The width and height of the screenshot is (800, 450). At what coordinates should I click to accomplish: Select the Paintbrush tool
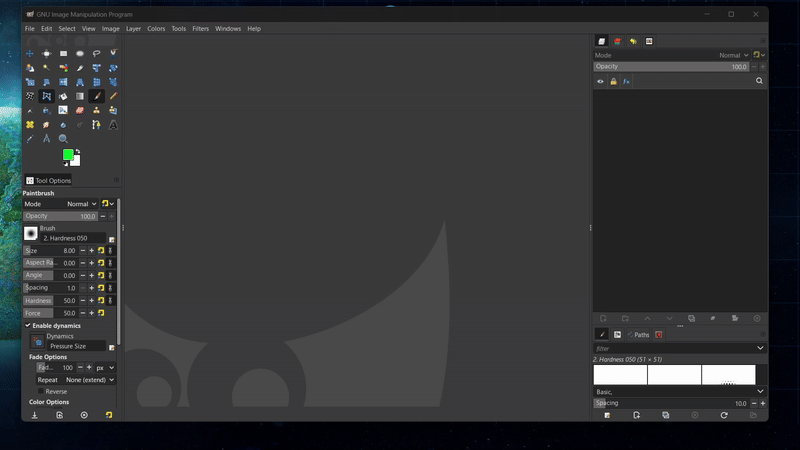coord(96,96)
